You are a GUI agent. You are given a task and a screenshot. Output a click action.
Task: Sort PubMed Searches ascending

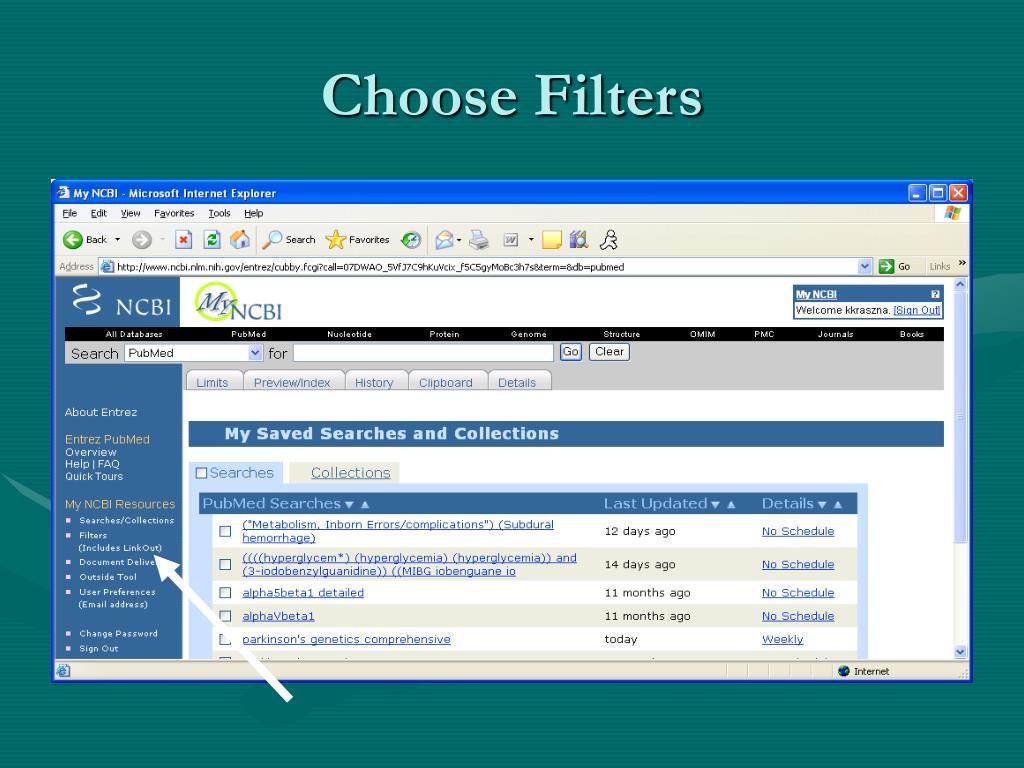coord(365,504)
